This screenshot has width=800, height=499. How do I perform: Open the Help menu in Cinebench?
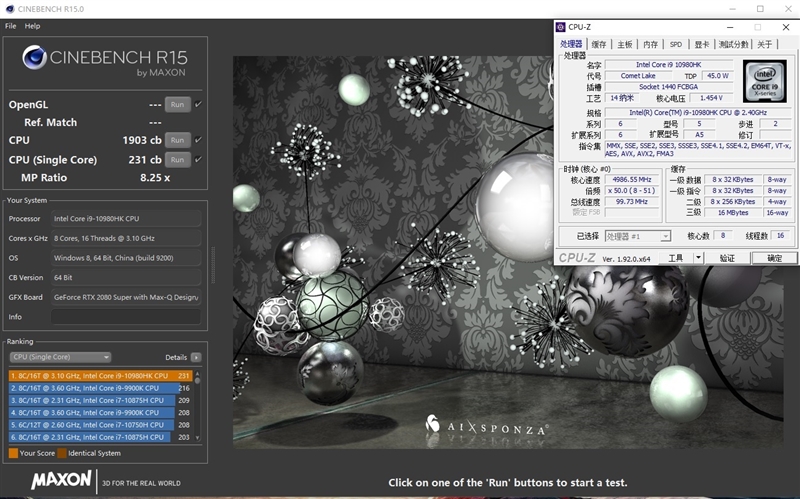tap(32, 26)
